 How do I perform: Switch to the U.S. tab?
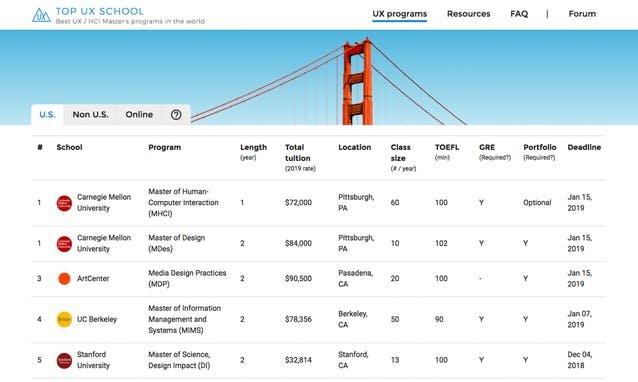click(x=48, y=115)
